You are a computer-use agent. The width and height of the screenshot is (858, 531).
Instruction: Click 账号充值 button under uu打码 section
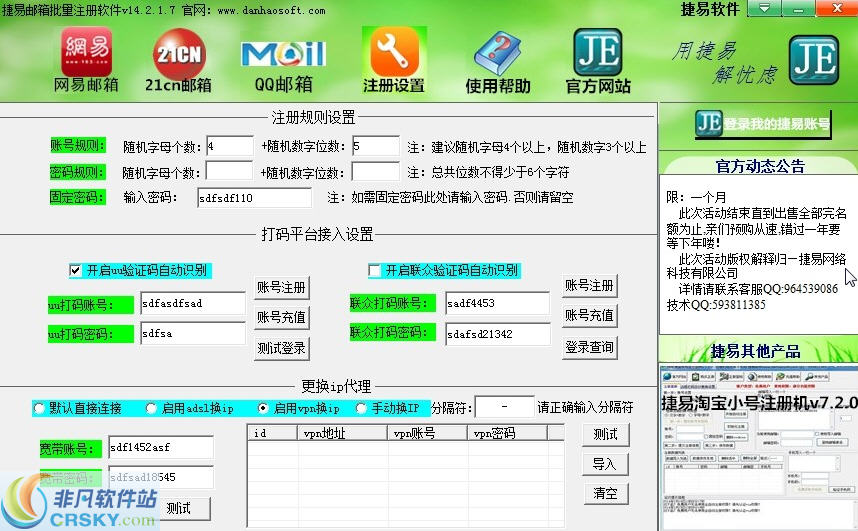click(282, 318)
